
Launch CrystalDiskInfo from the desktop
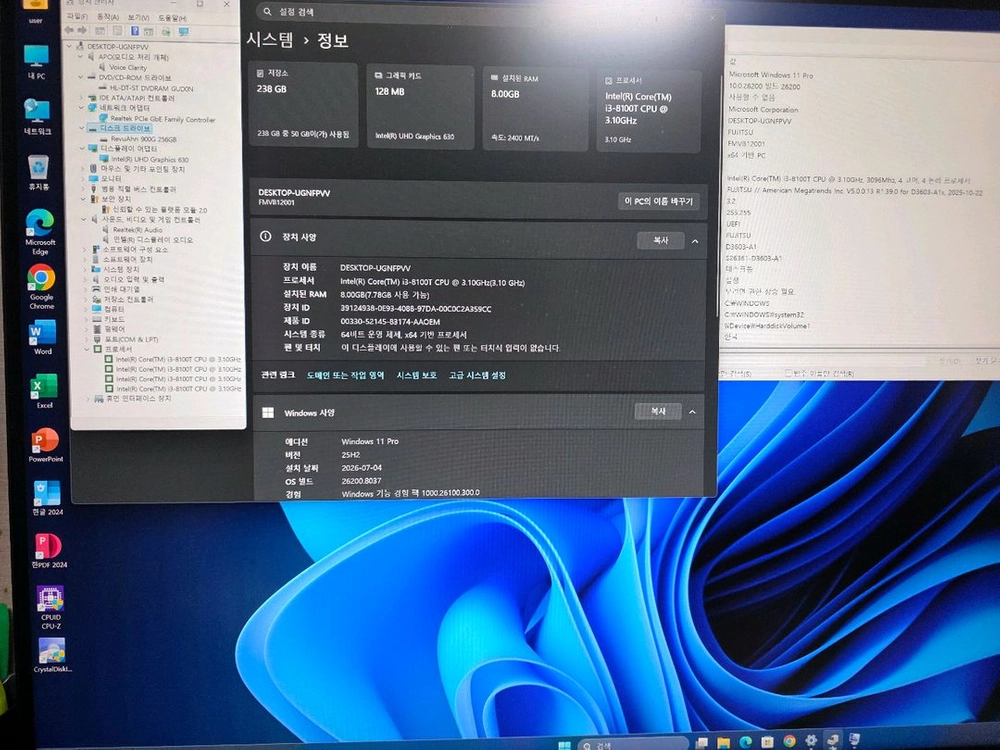52,656
